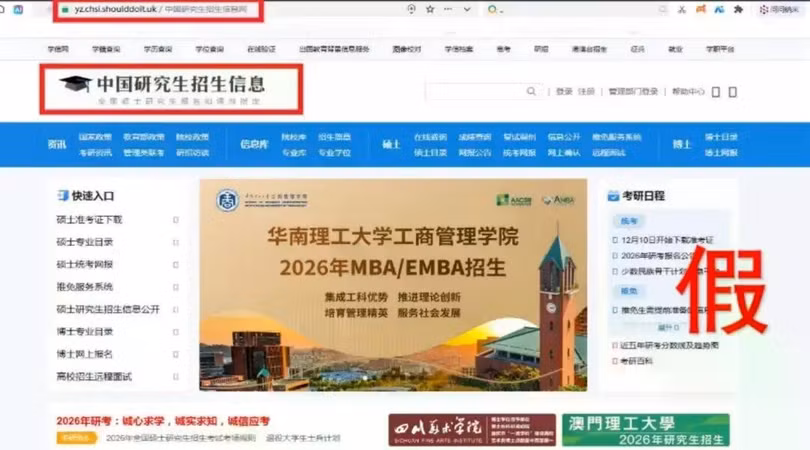Viewport: 810px width, 450px height.
Task: Click the site search magnifier icon
Action: coord(531,91)
